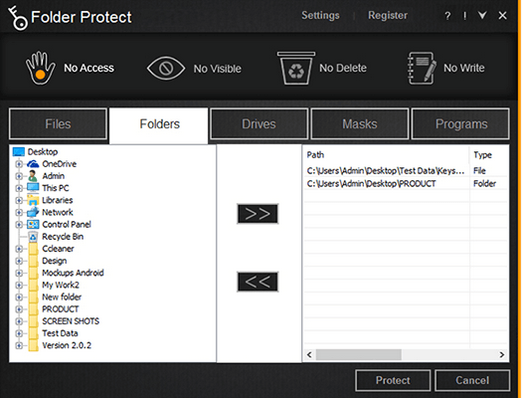Expand the Version 2.0.2 folder node
Image resolution: width=522 pixels, height=398 pixels.
[19, 345]
